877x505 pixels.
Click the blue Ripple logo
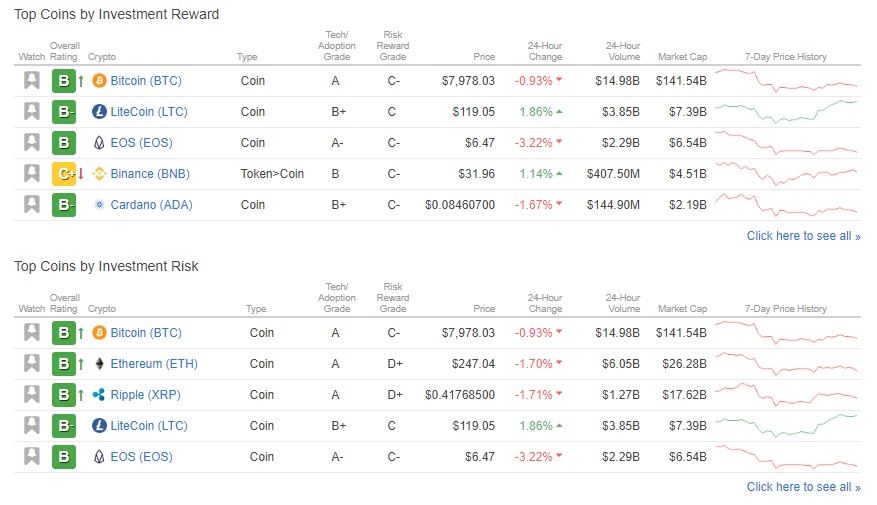99,395
